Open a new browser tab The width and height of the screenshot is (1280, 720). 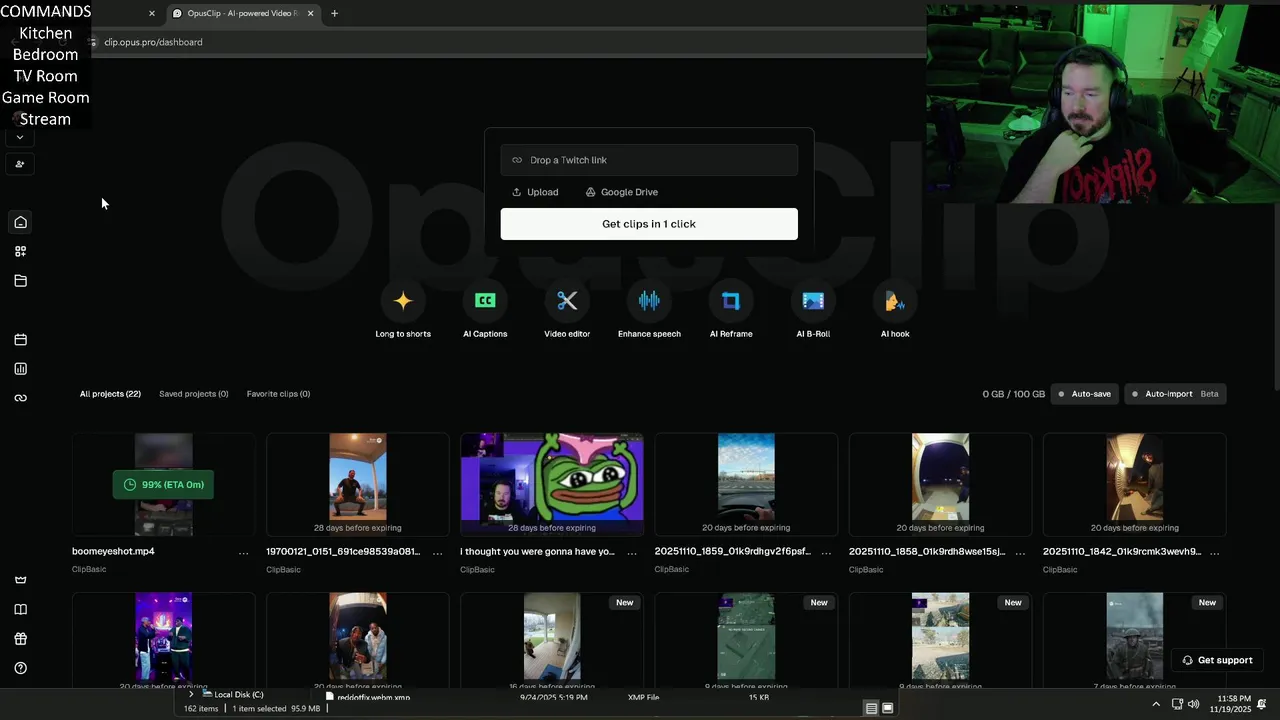pos(334,13)
